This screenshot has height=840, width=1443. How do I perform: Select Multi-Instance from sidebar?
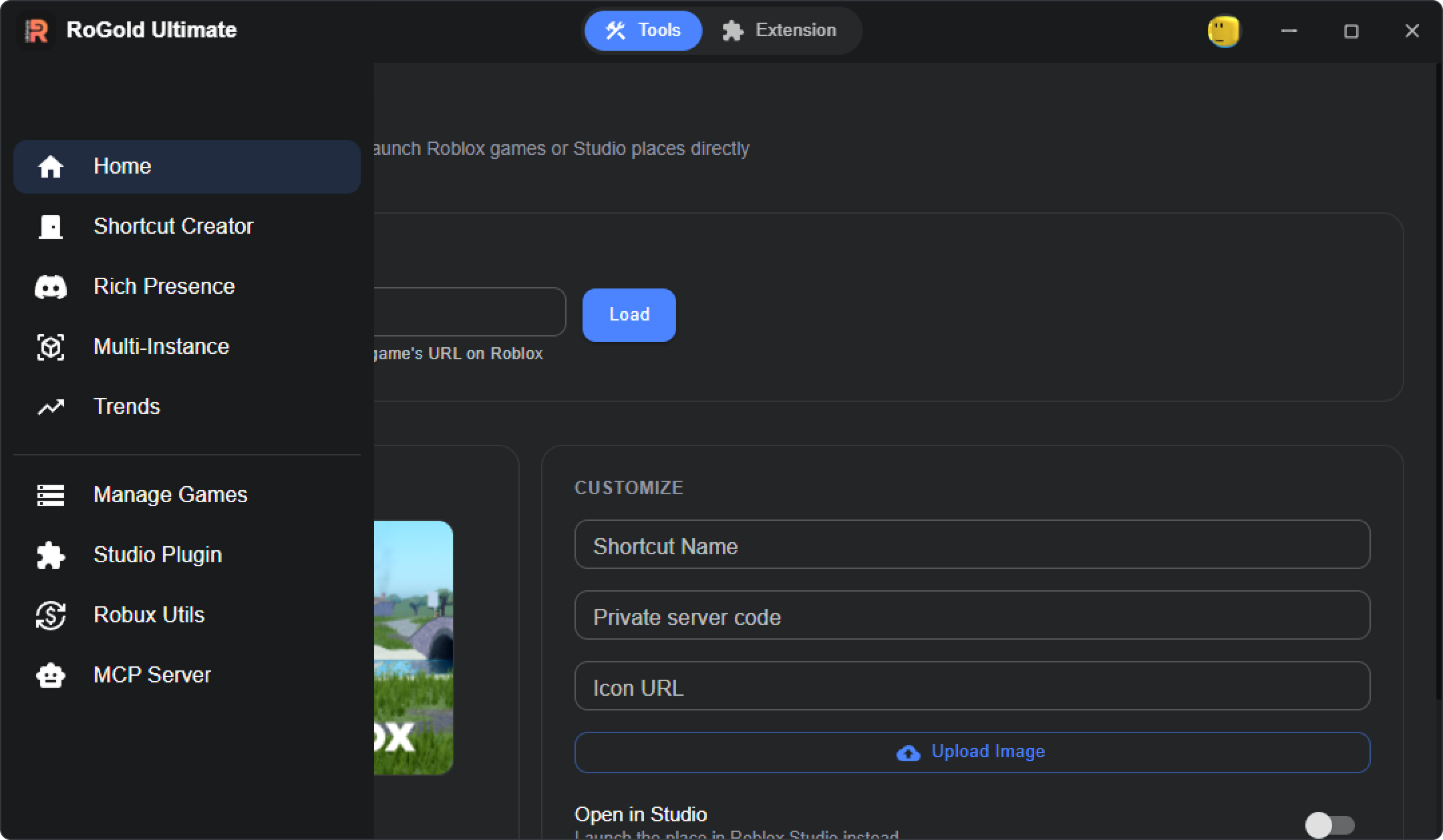187,347
